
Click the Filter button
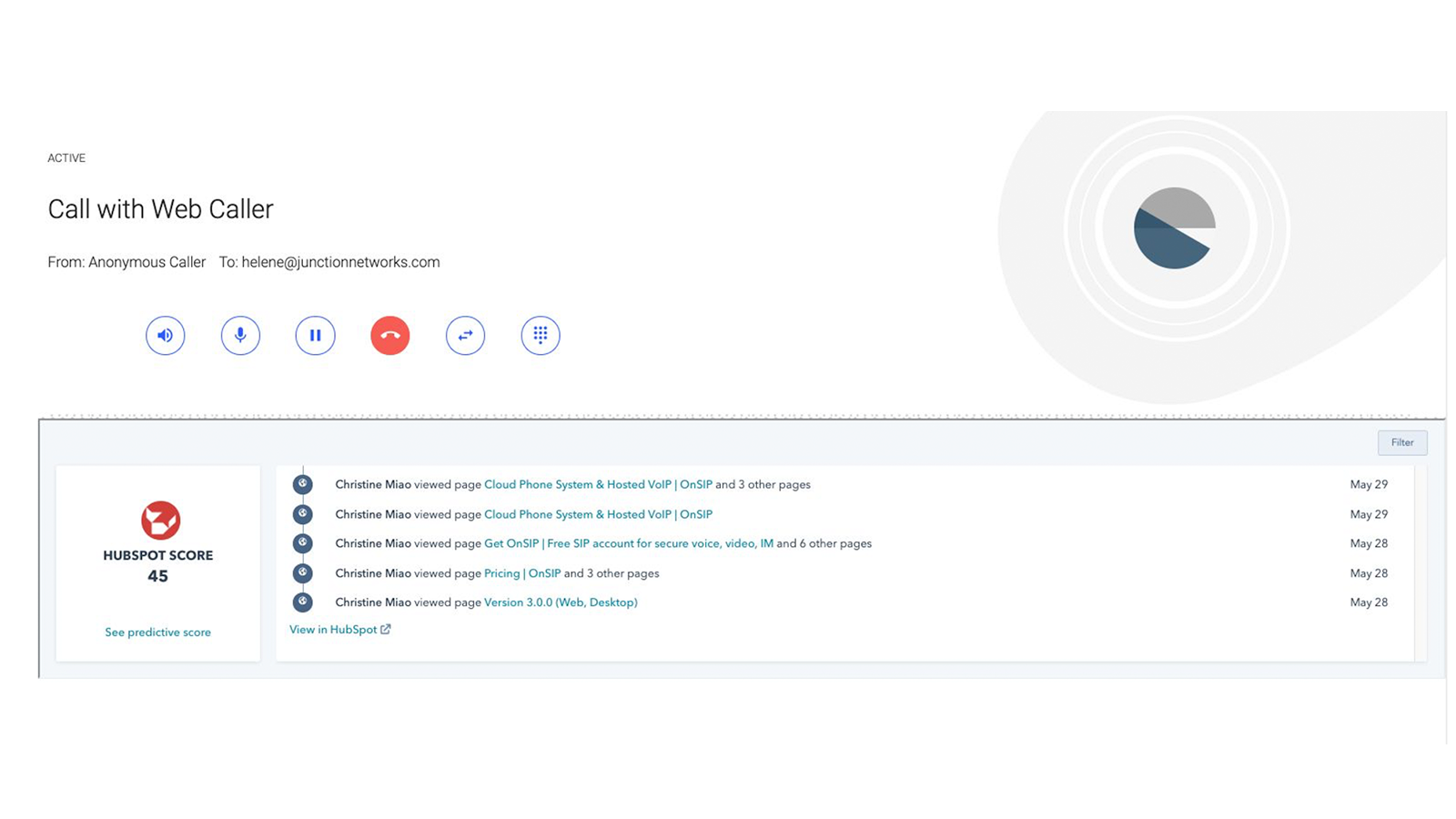coord(1401,442)
